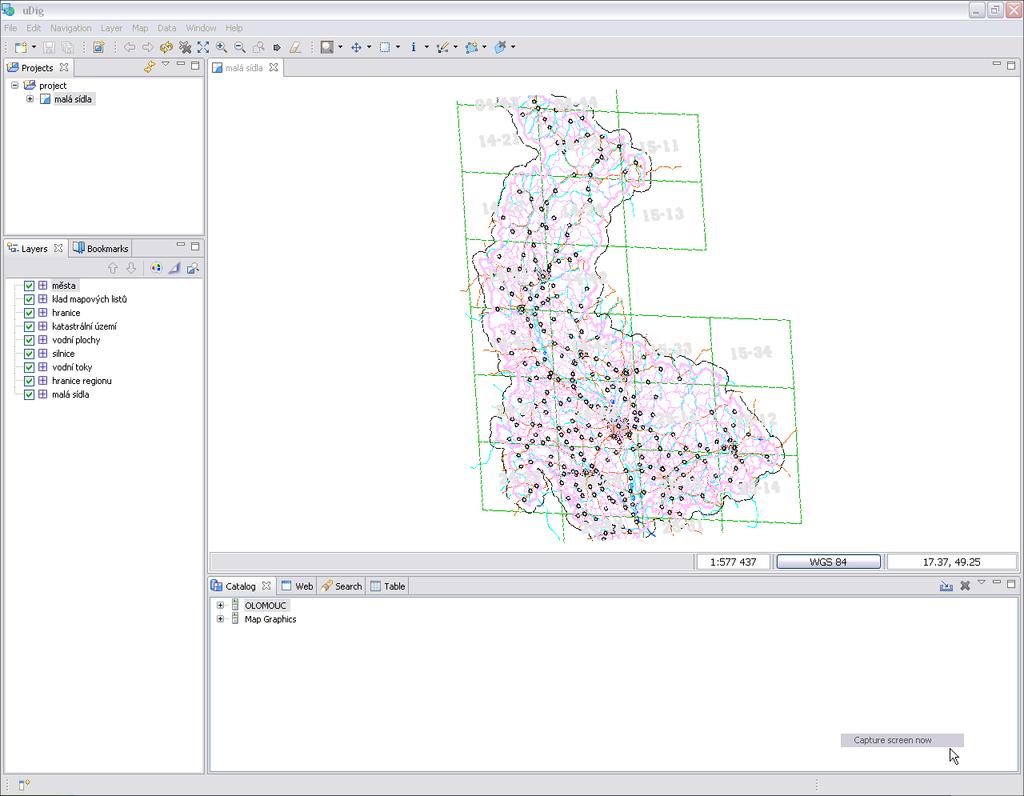1024x796 pixels.
Task: Click the Zoom to selection icon
Action: coord(259,47)
